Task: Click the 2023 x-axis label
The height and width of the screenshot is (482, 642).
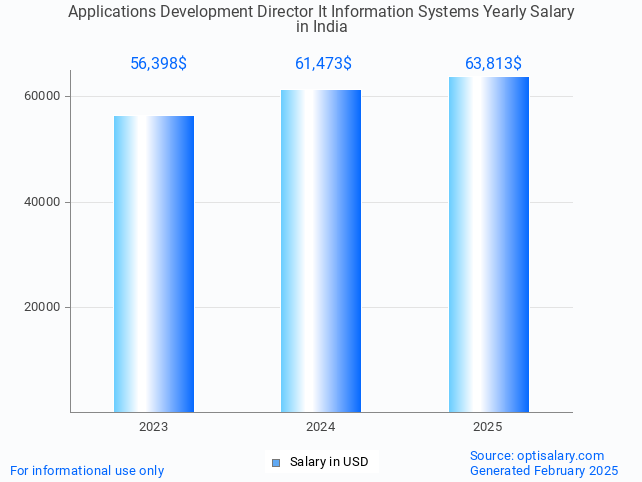Action: [x=154, y=427]
